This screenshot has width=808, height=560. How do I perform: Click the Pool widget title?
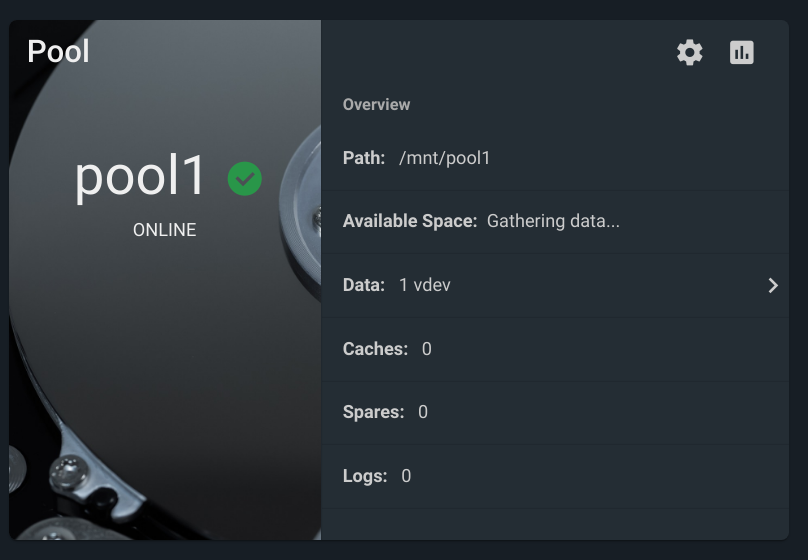pyautogui.click(x=58, y=52)
